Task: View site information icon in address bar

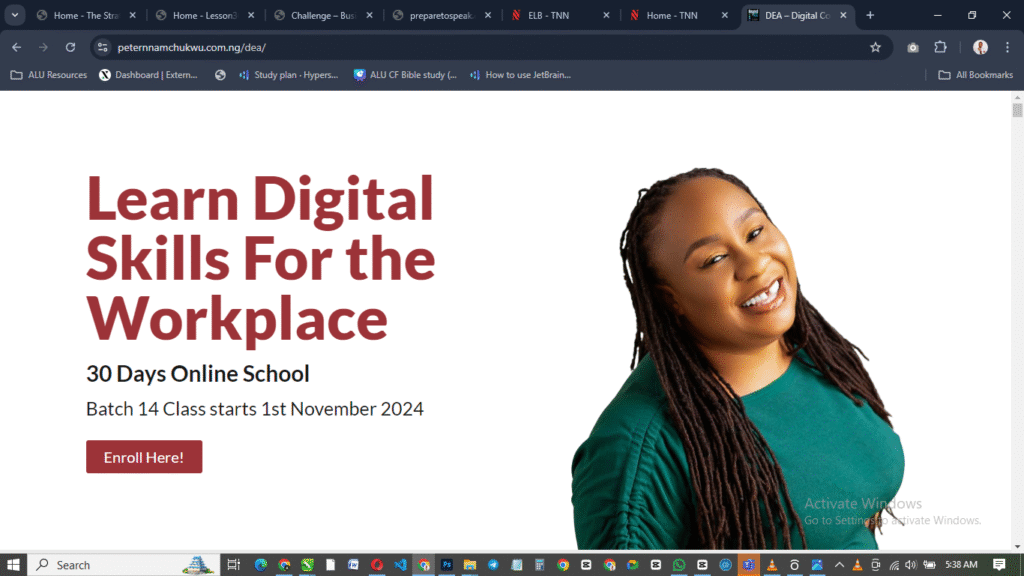Action: tap(101, 47)
